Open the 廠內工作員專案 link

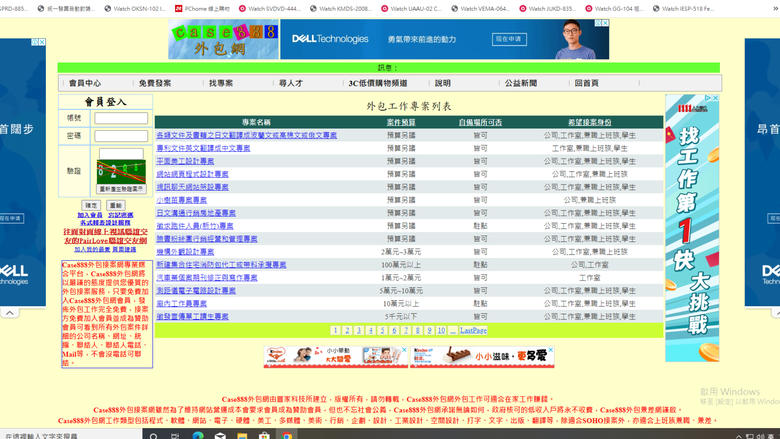182,303
